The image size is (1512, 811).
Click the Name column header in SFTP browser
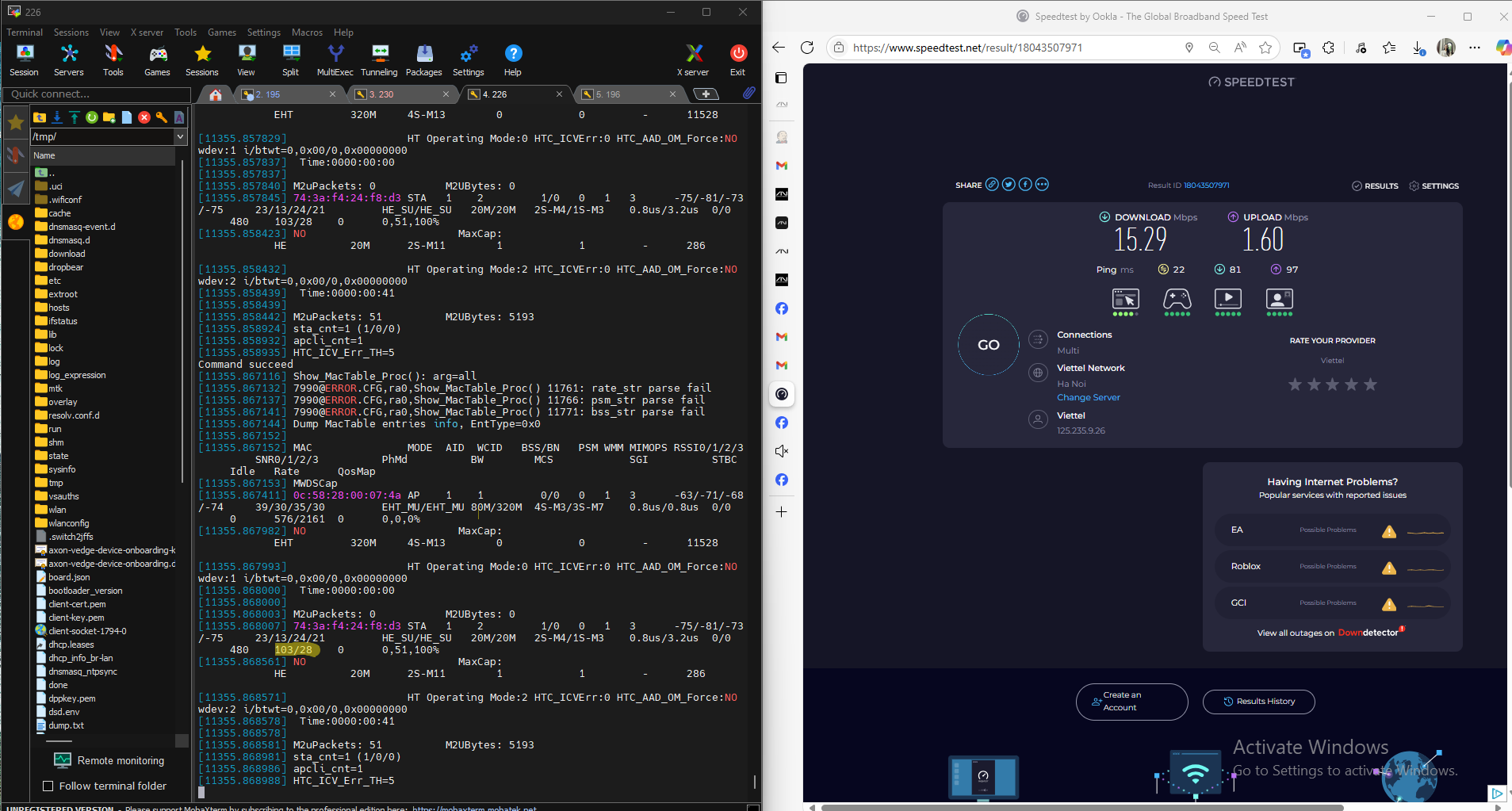tap(102, 155)
